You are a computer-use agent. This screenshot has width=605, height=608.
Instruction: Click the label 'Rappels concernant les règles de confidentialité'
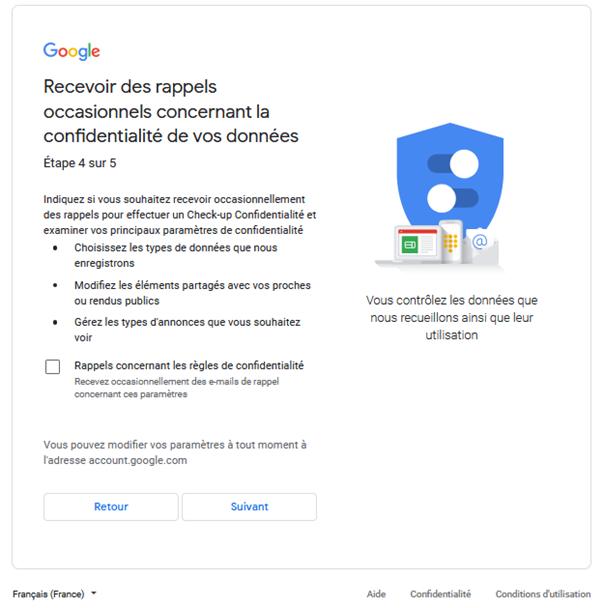(189, 365)
